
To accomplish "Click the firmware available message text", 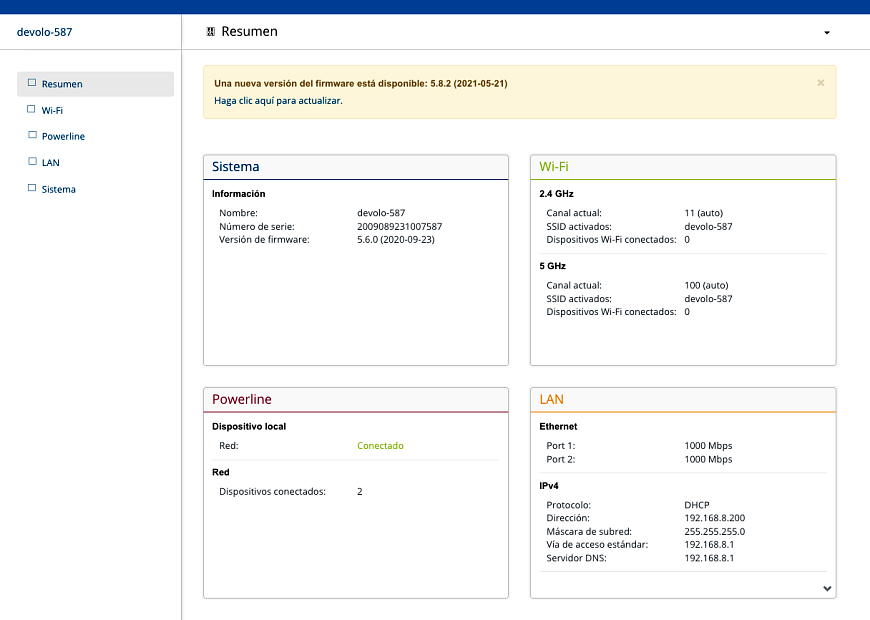I will [361, 83].
